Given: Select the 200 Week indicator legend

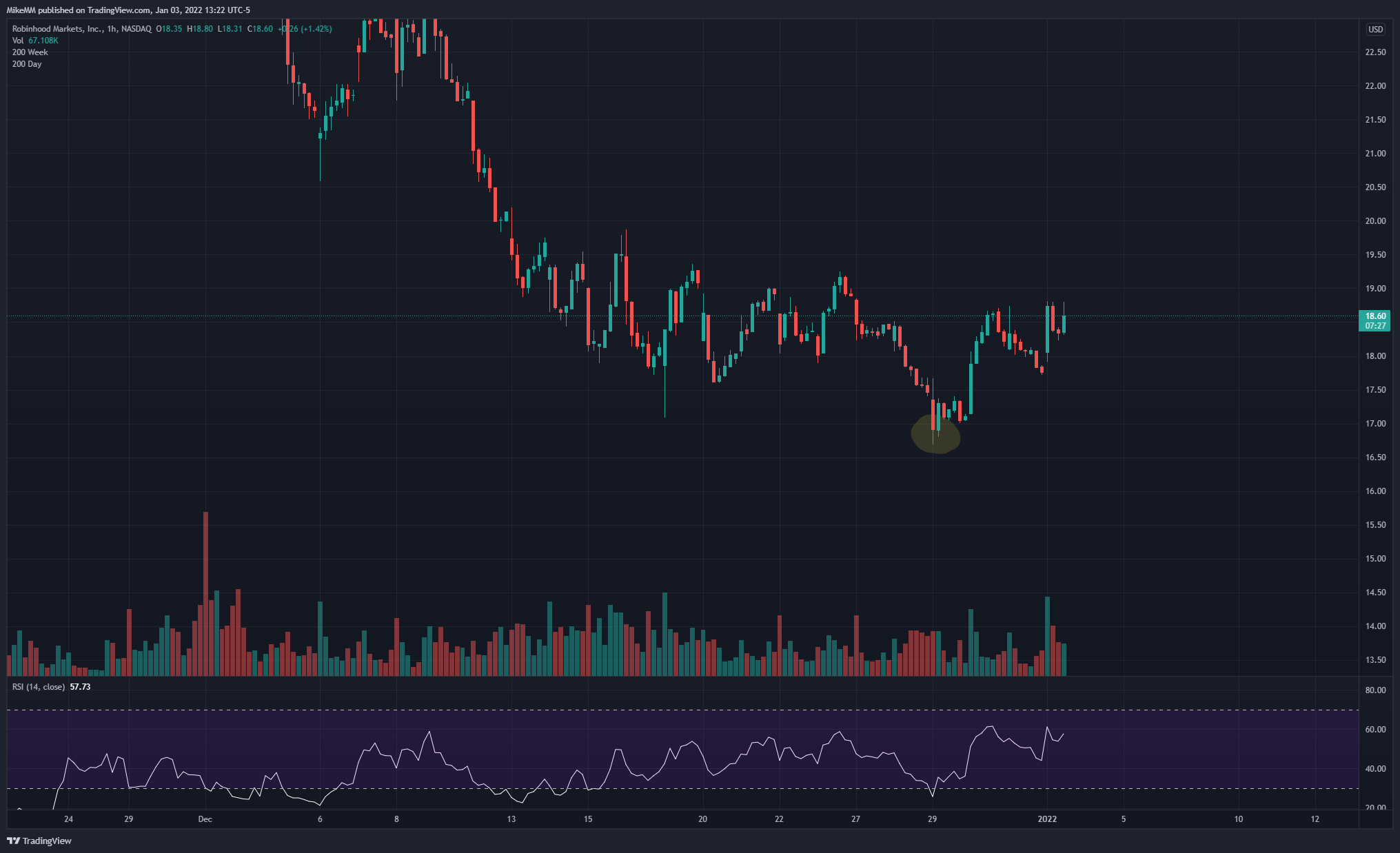Looking at the screenshot, I should [x=30, y=52].
